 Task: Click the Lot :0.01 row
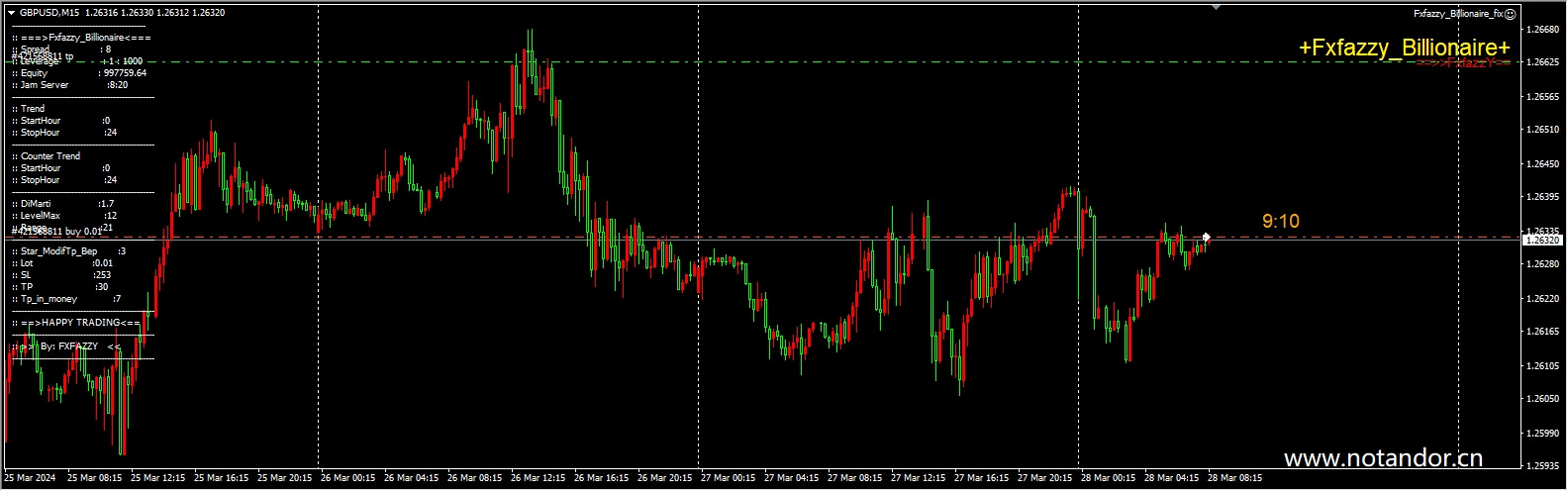point(62,263)
